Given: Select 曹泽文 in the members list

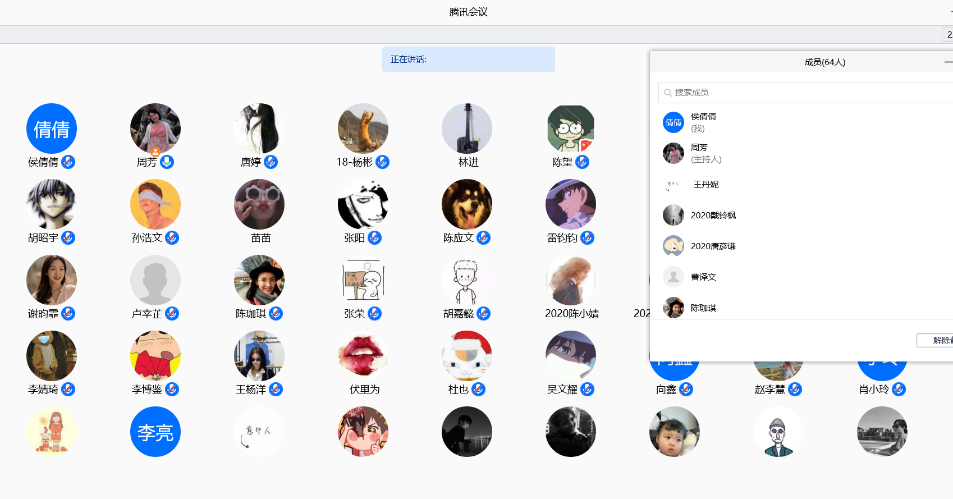Looking at the screenshot, I should [x=704, y=277].
